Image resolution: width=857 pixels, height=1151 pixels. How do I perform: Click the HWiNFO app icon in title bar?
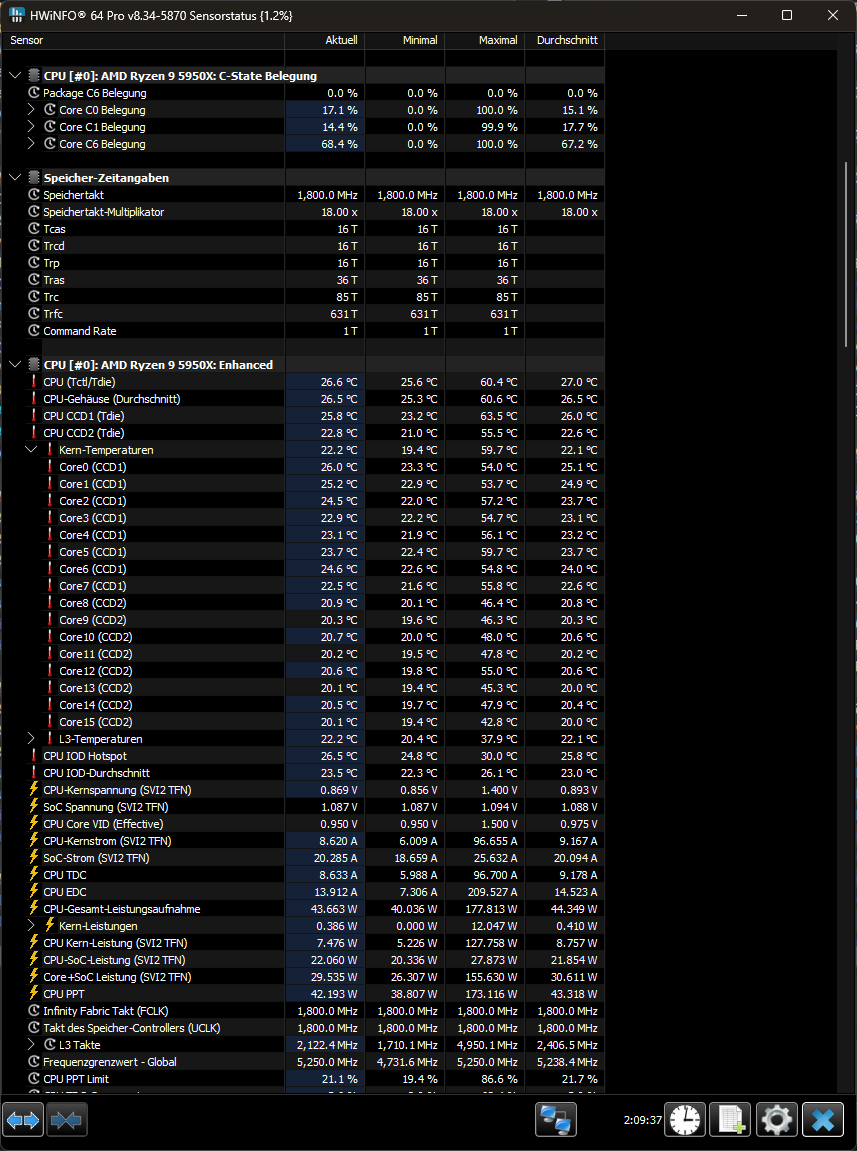click(x=17, y=15)
